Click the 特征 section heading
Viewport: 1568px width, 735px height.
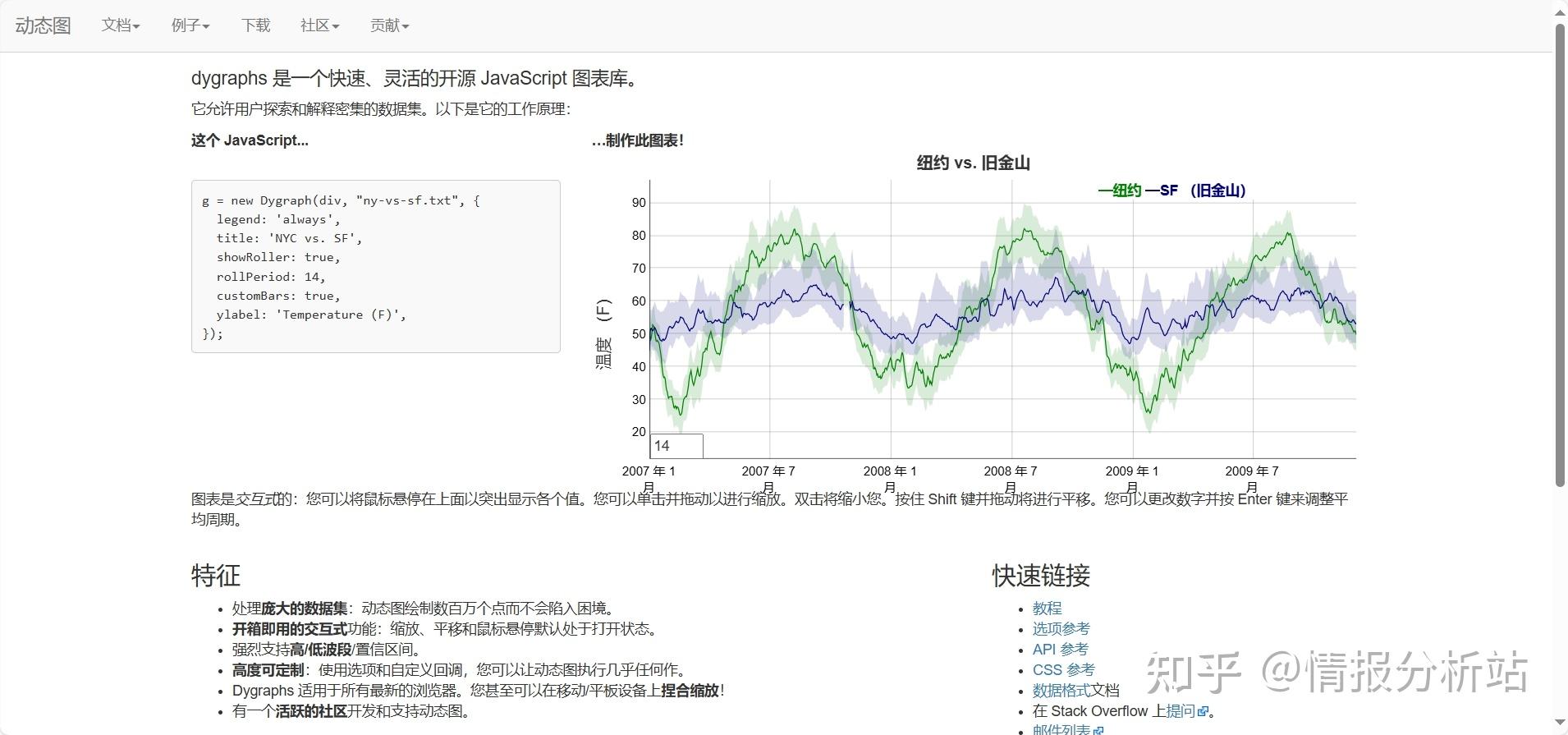pyautogui.click(x=216, y=575)
